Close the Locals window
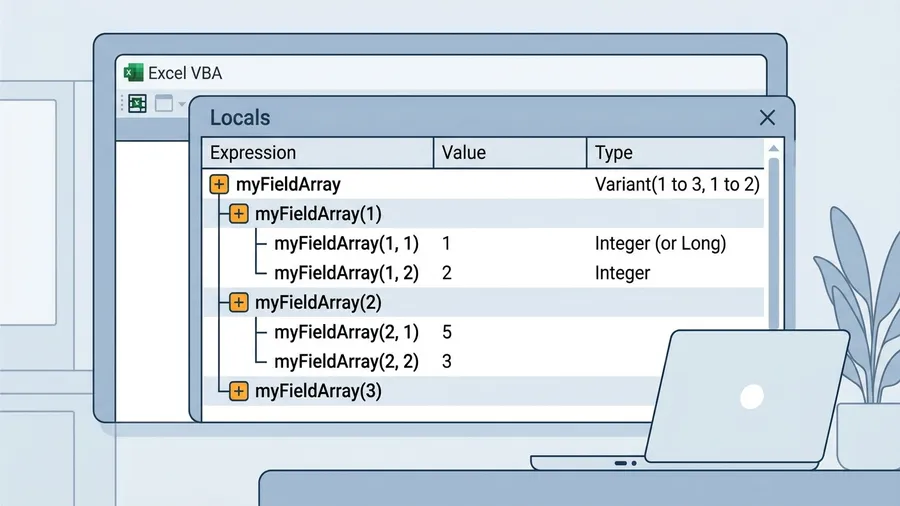Viewport: 900px width, 506px height. tap(767, 118)
